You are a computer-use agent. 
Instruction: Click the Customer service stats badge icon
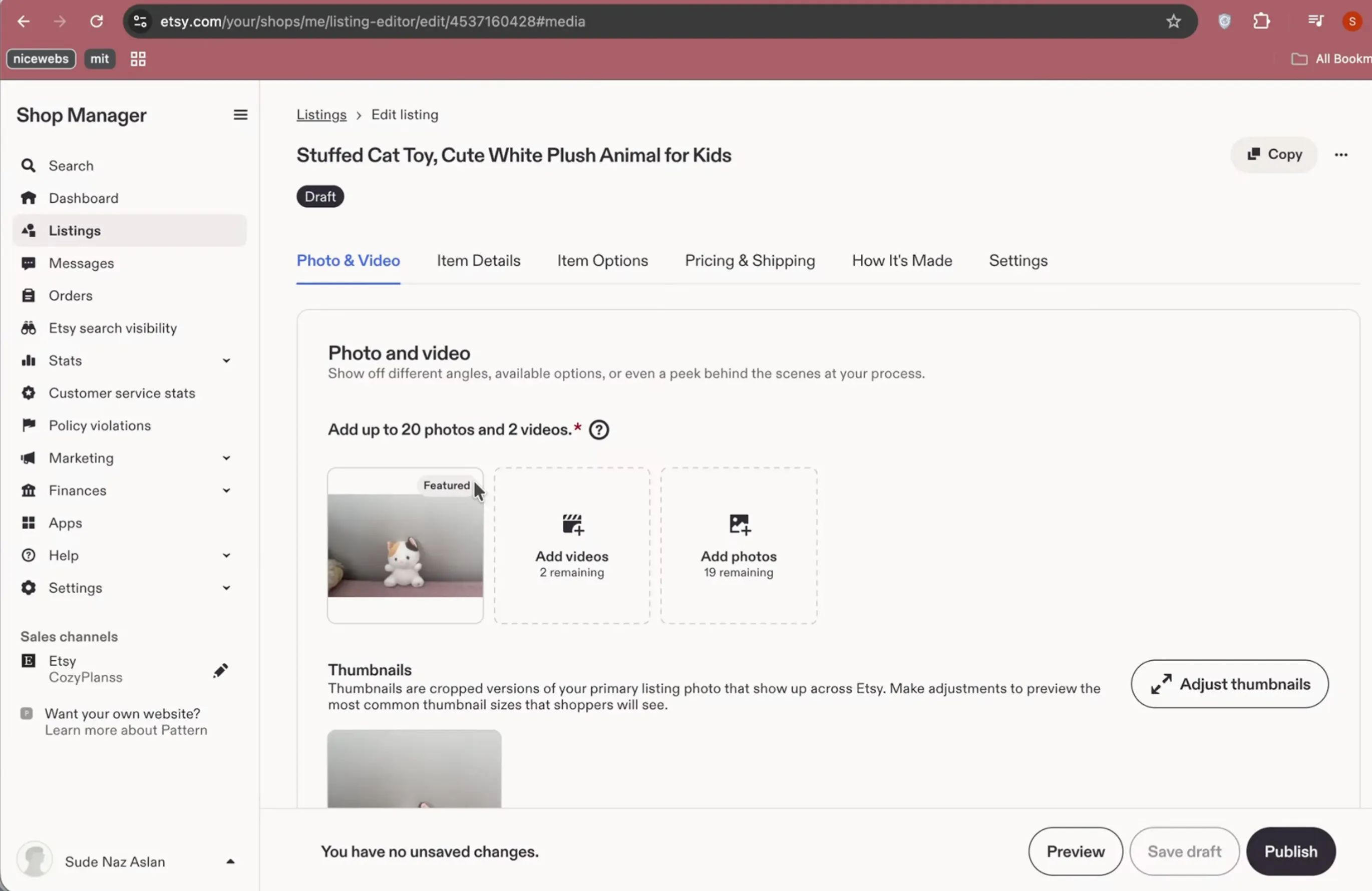click(x=28, y=393)
